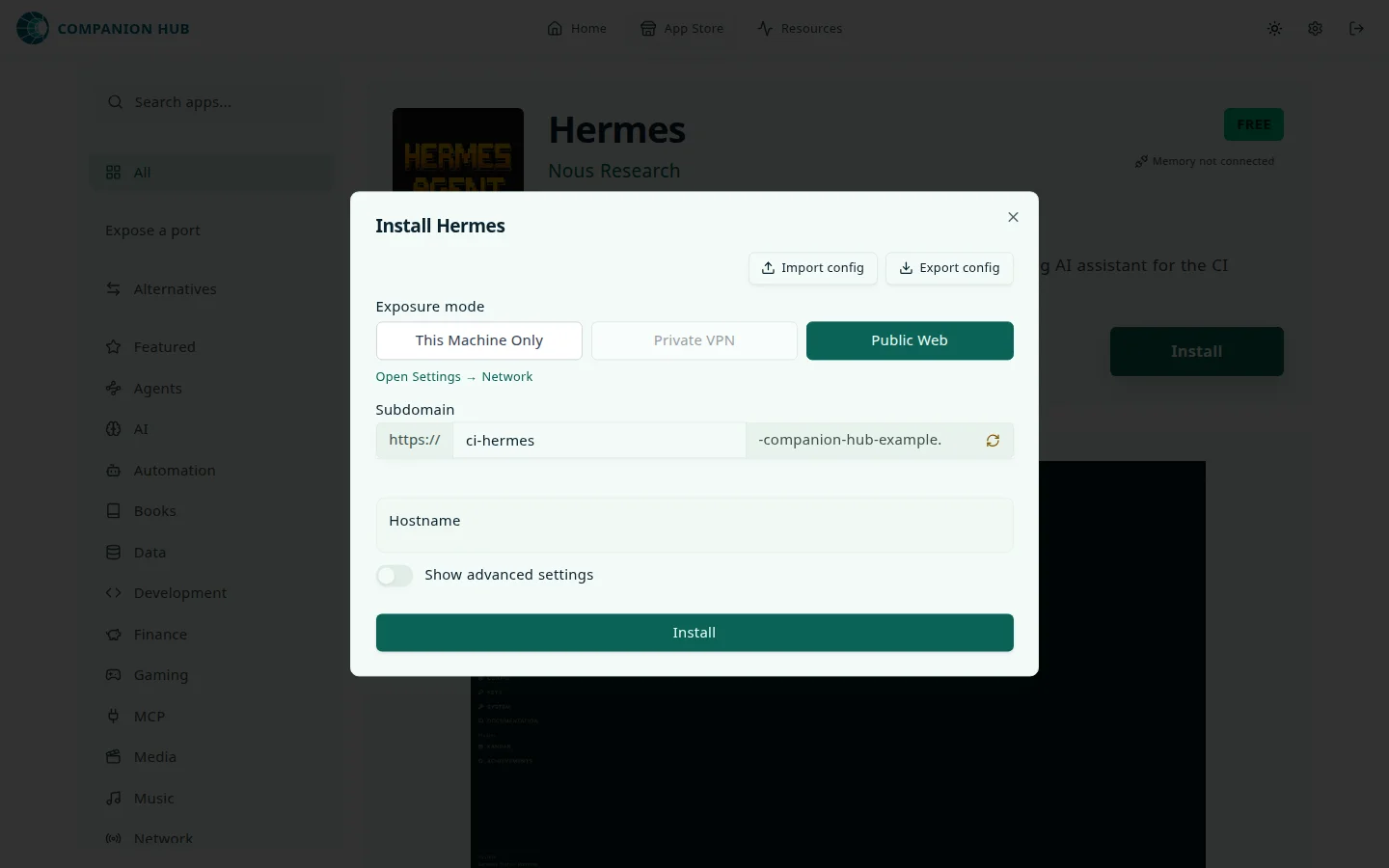Click the Media category icon
The image size is (1389, 868).
pyautogui.click(x=114, y=757)
